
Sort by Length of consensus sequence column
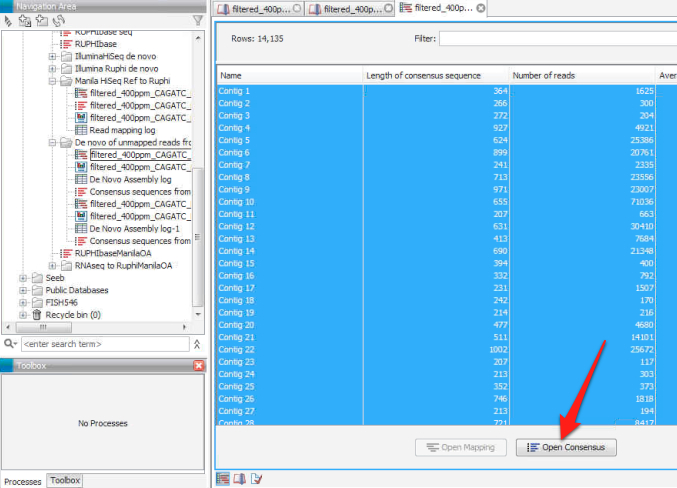[x=436, y=76]
